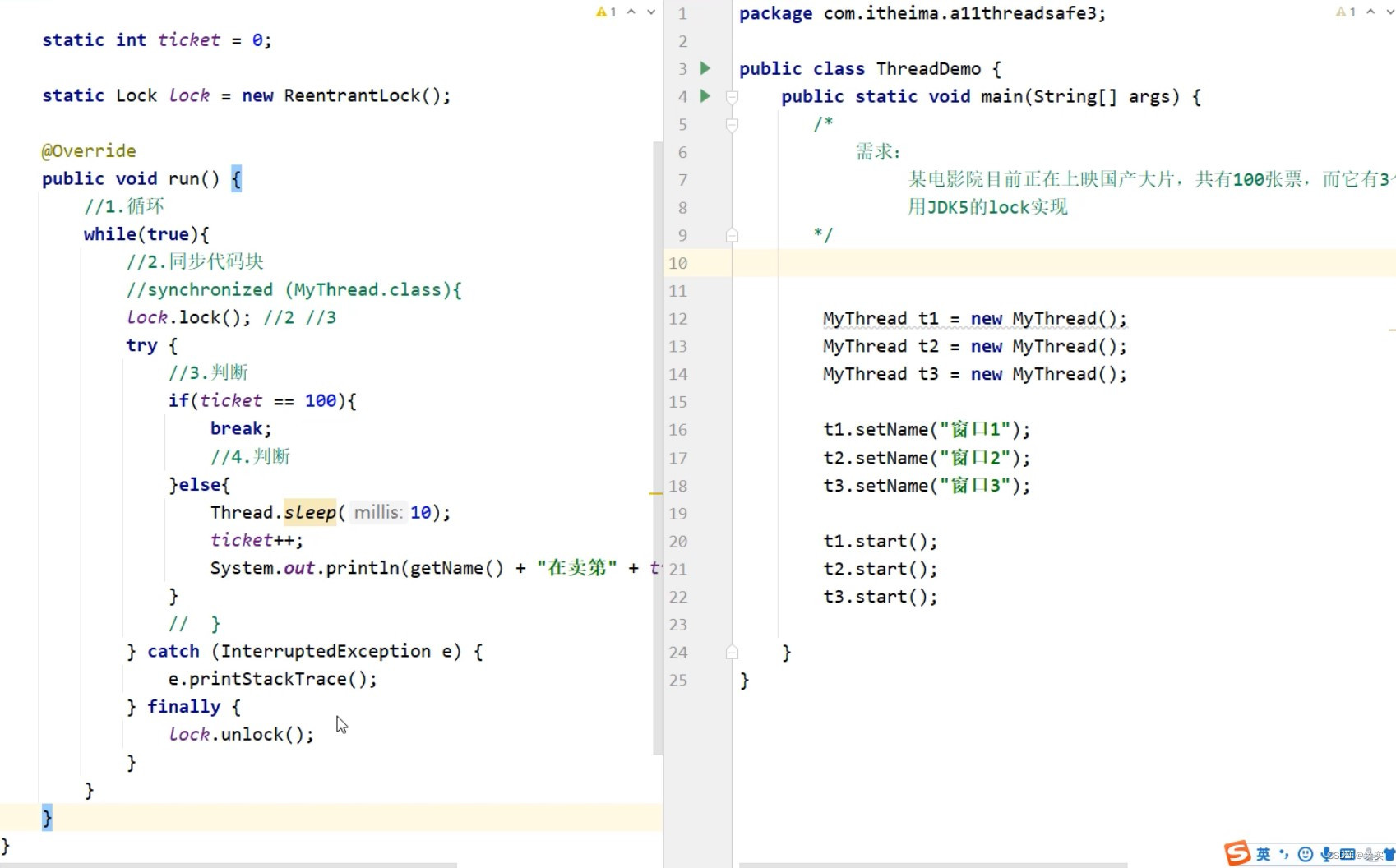Click left editor horizontal scrollbar
This screenshot has width=1396, height=868.
pos(229,865)
